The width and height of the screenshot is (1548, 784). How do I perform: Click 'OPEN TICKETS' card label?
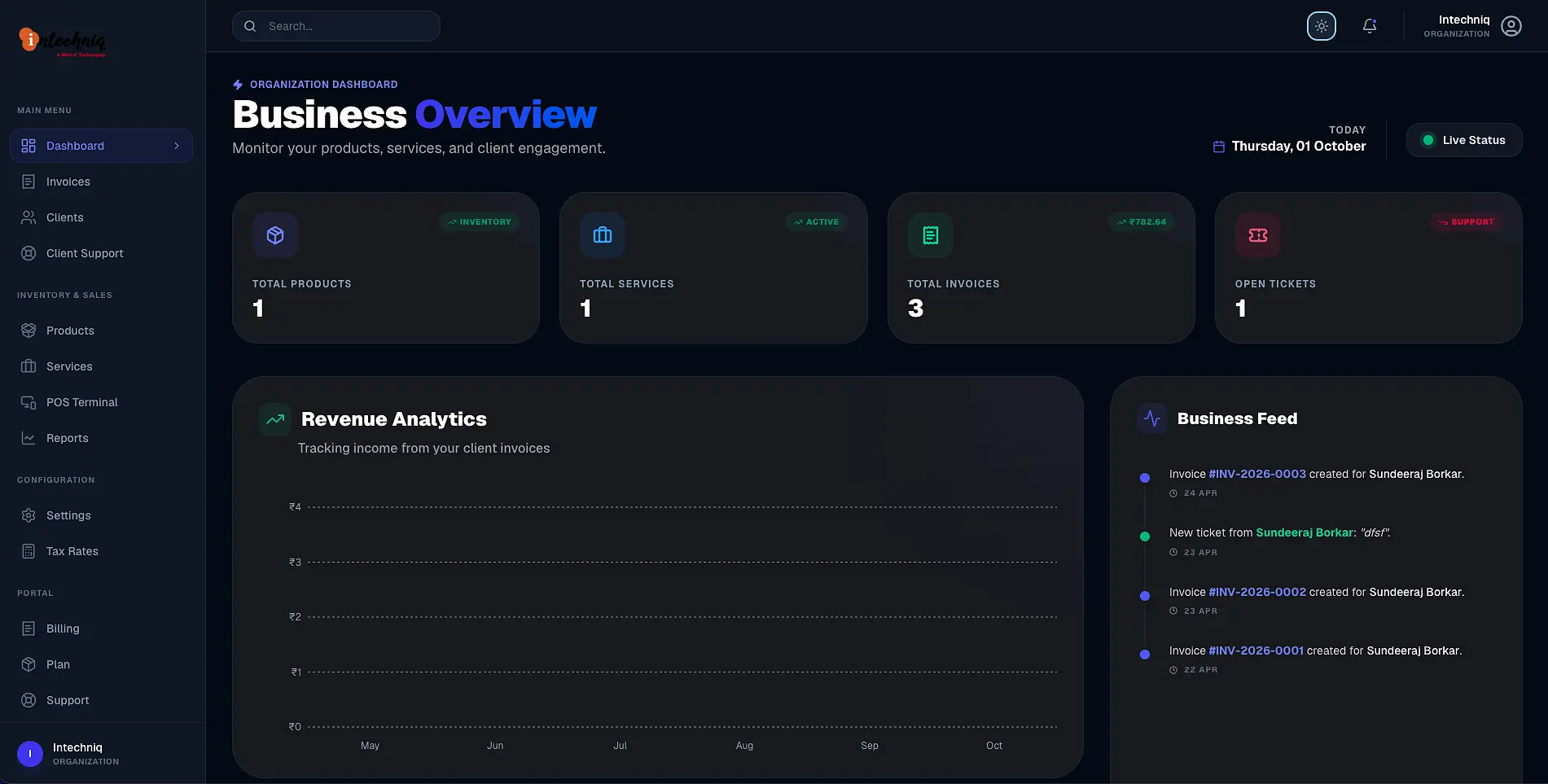click(1275, 284)
